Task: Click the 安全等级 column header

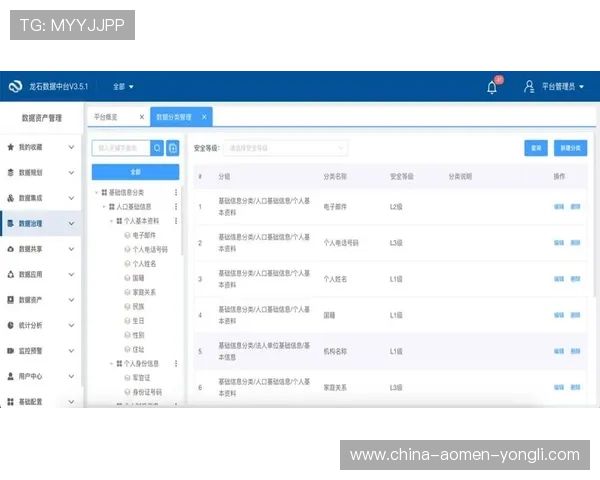Action: pos(401,176)
